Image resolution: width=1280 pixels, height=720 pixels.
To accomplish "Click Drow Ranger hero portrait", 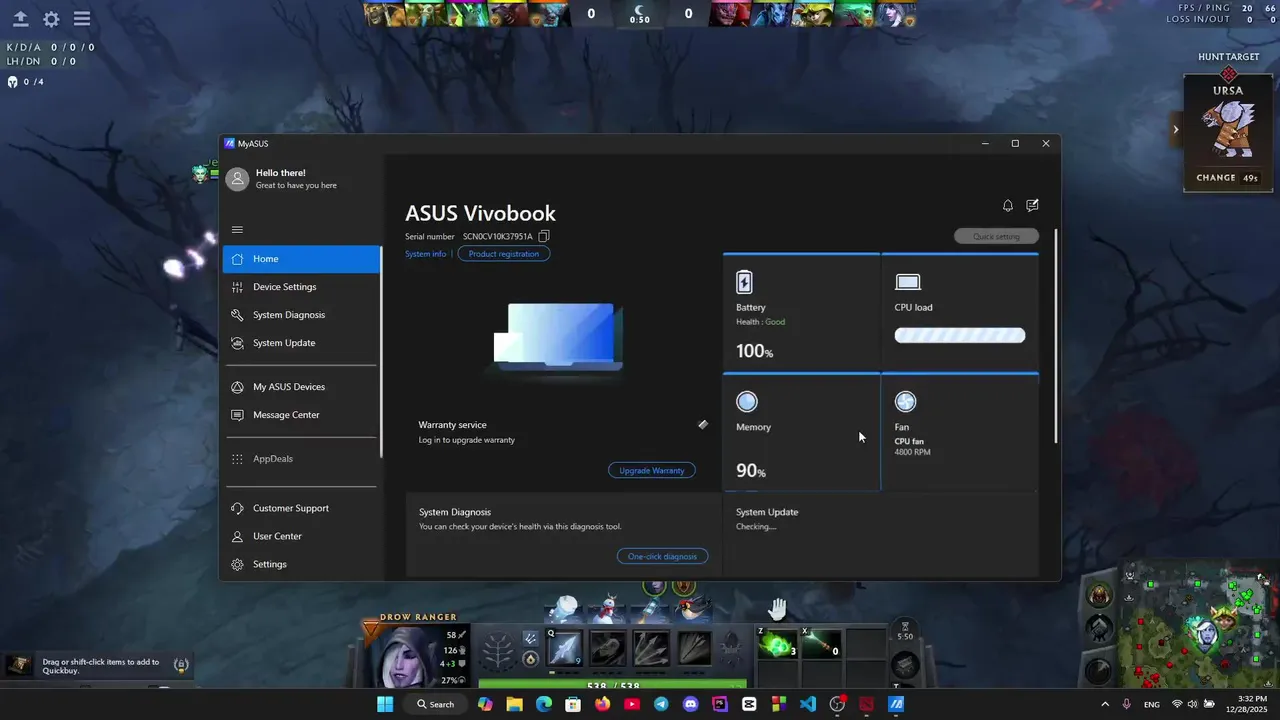I will coord(410,656).
